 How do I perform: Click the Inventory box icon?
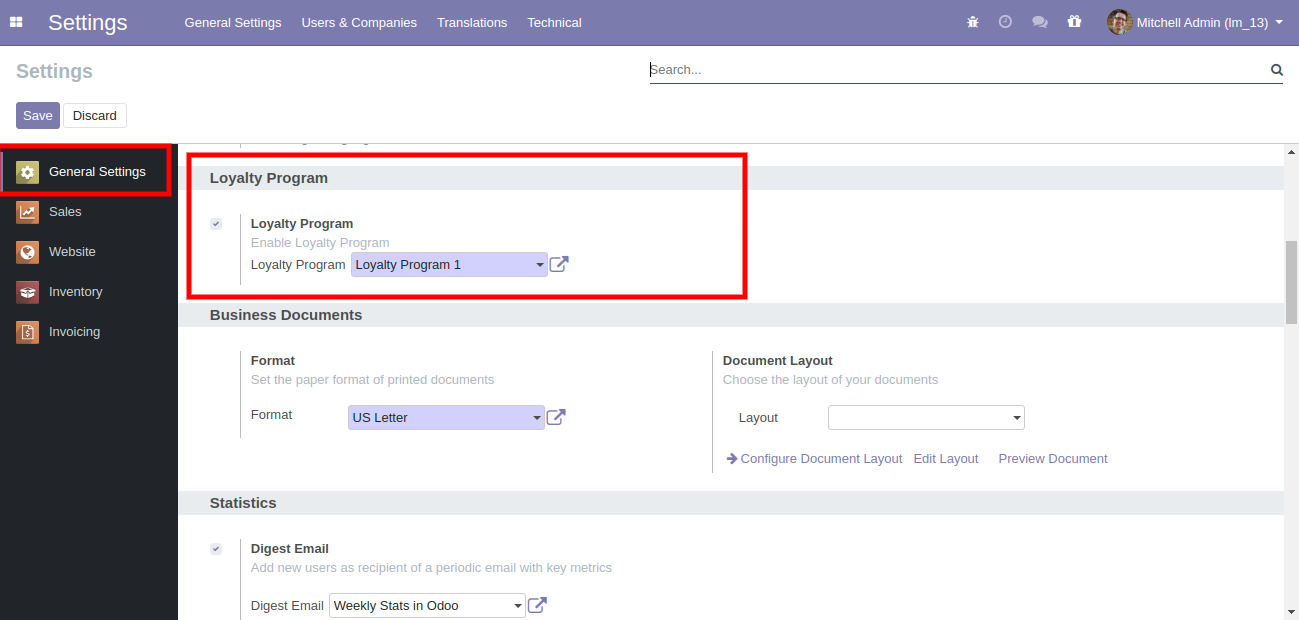pos(27,292)
